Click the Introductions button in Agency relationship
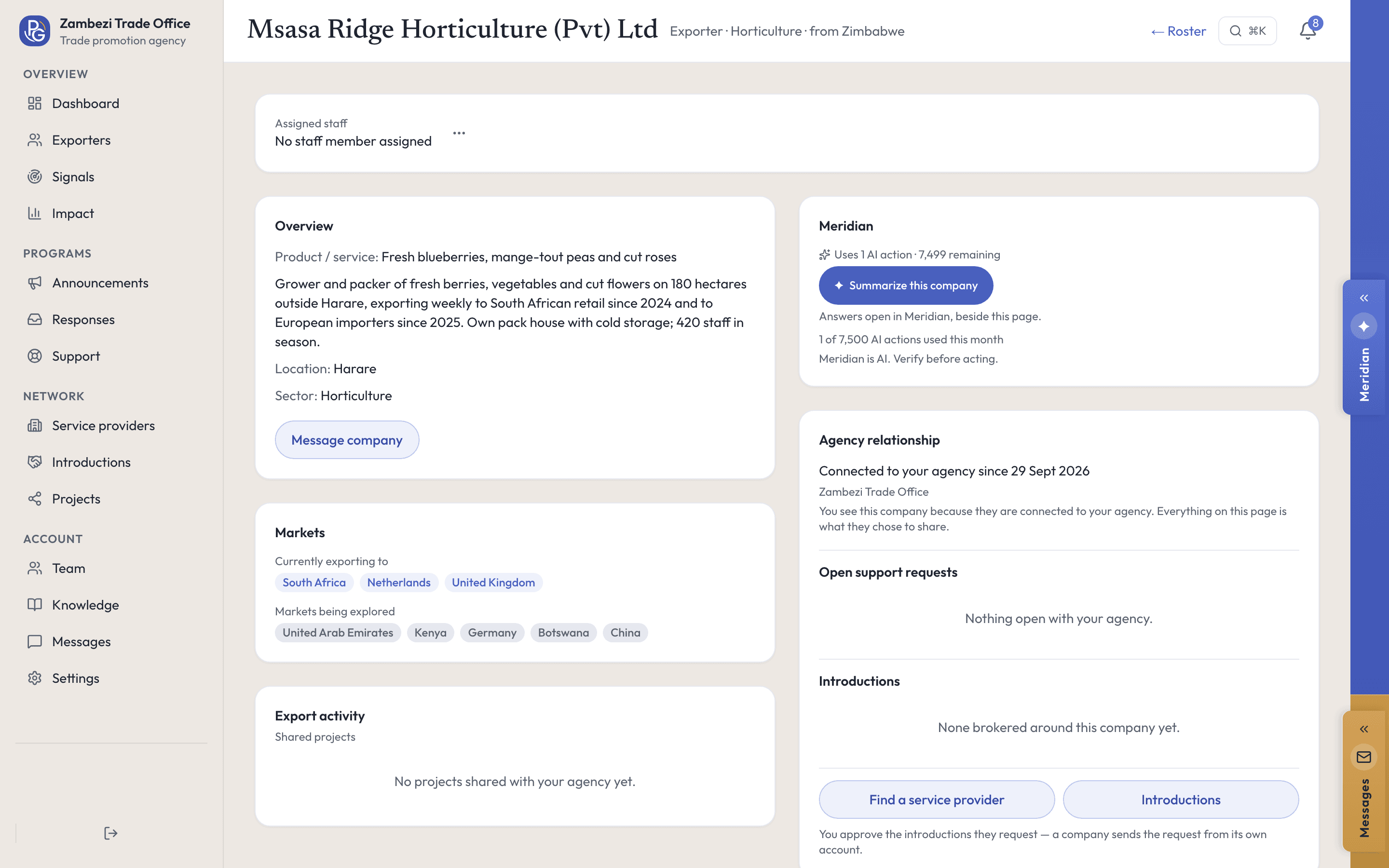Screen dimensions: 1389x868 (x=1181, y=800)
